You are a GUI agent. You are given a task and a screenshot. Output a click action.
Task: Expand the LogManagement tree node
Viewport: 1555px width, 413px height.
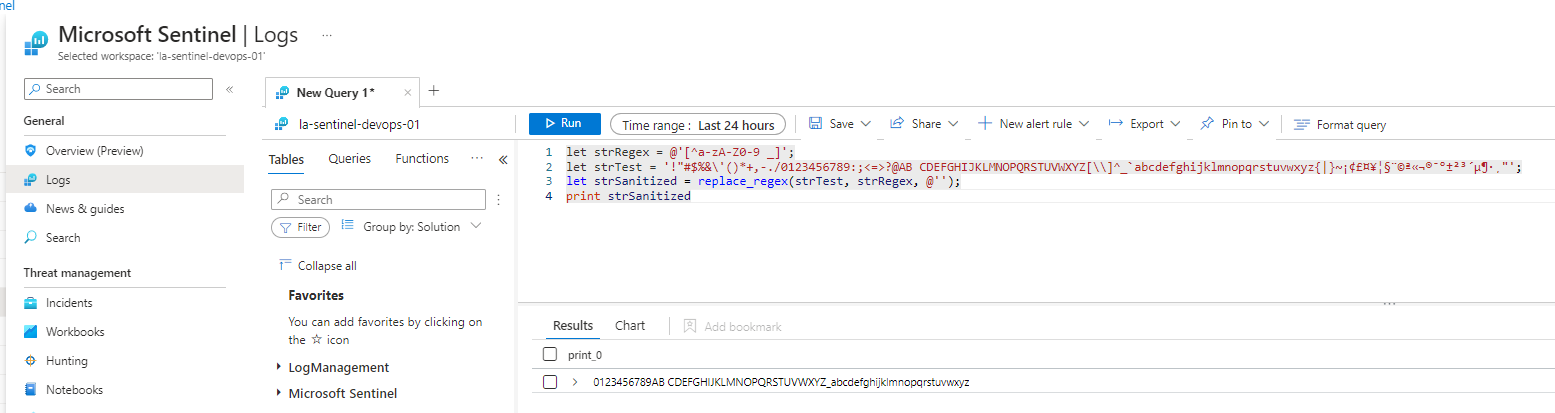[x=279, y=368]
